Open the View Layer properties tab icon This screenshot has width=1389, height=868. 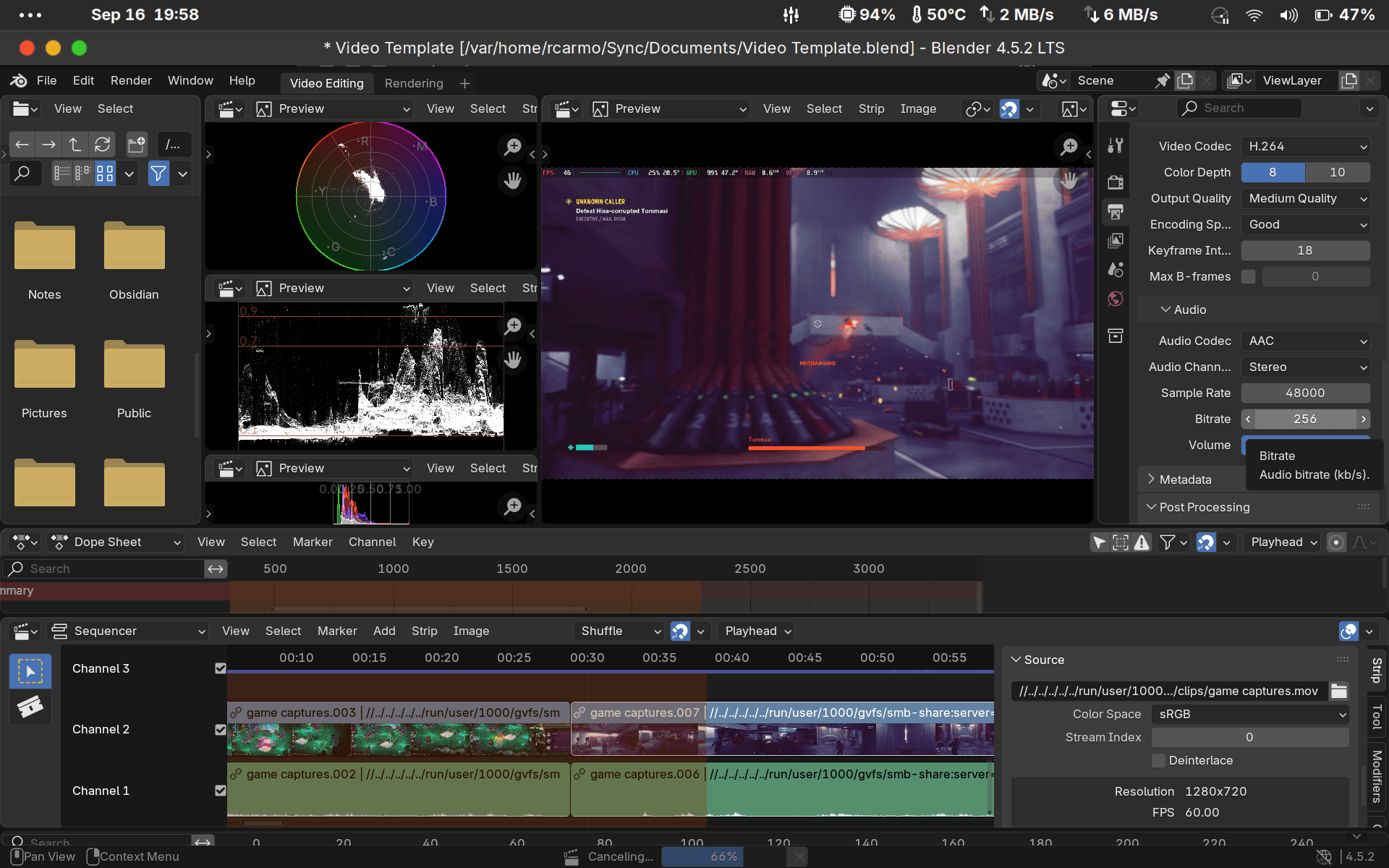[1116, 240]
